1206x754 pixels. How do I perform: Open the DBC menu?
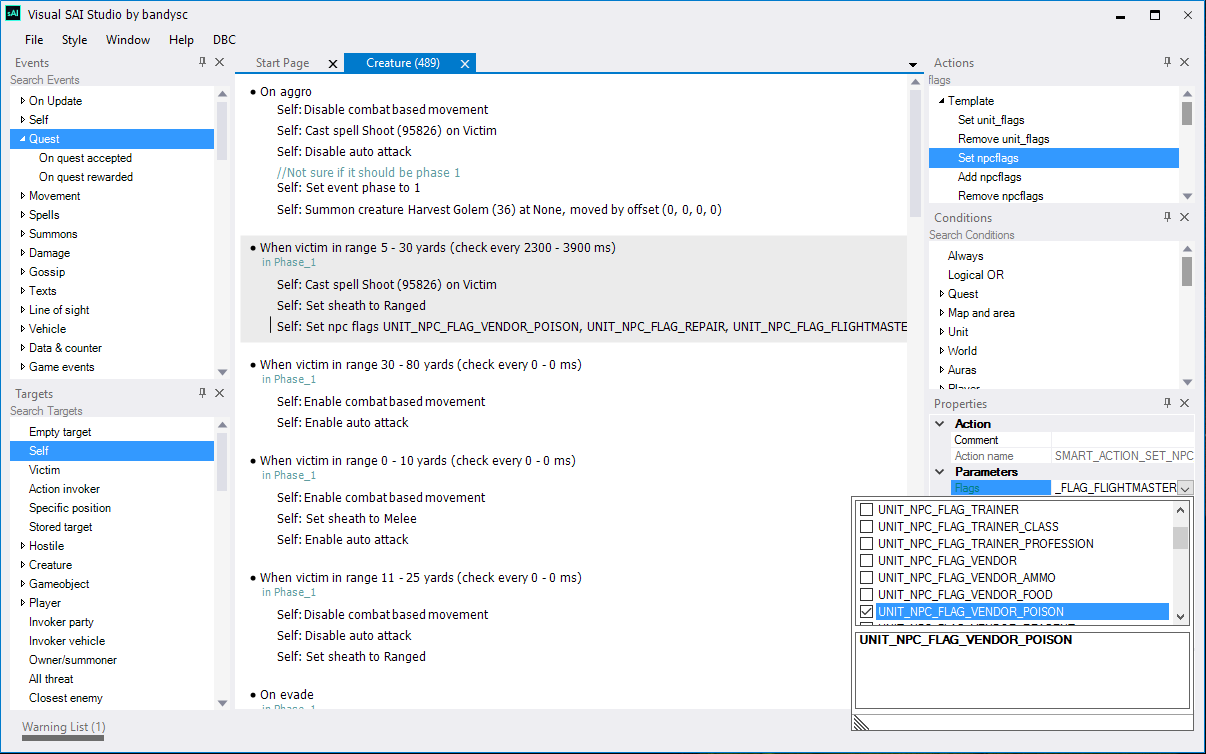[224, 40]
